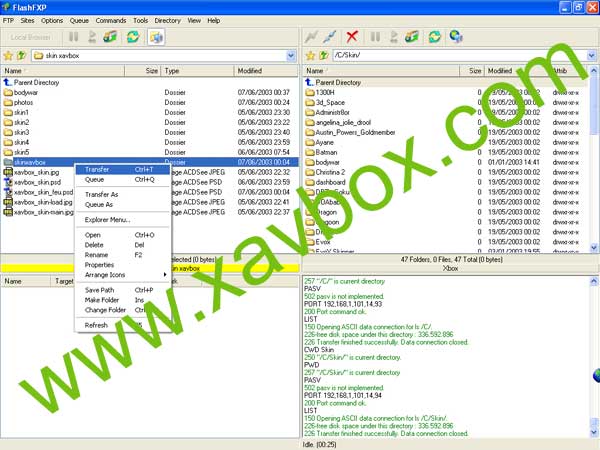This screenshot has height=450, width=600.
Task: Choose Delete in the context menu
Action: tap(122, 245)
